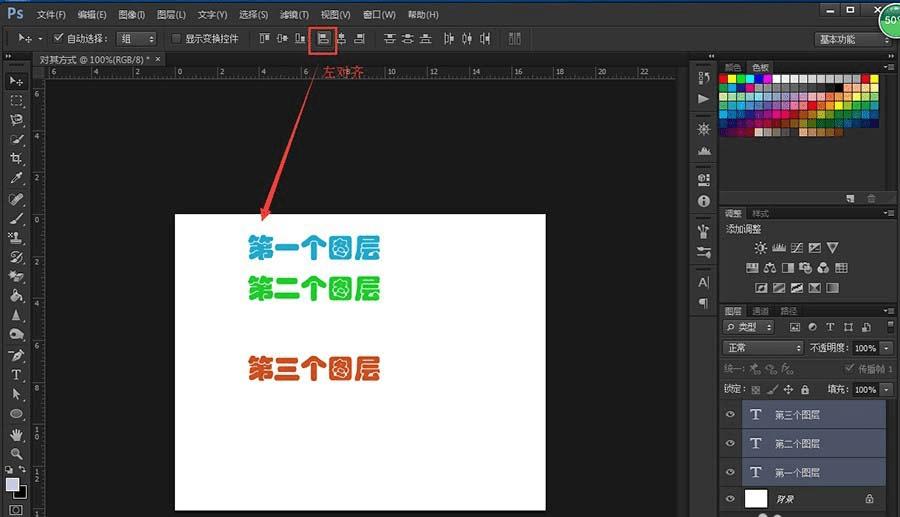Viewport: 900px width, 517px height.
Task: Open the 正常 blend mode dropdown
Action: click(763, 348)
